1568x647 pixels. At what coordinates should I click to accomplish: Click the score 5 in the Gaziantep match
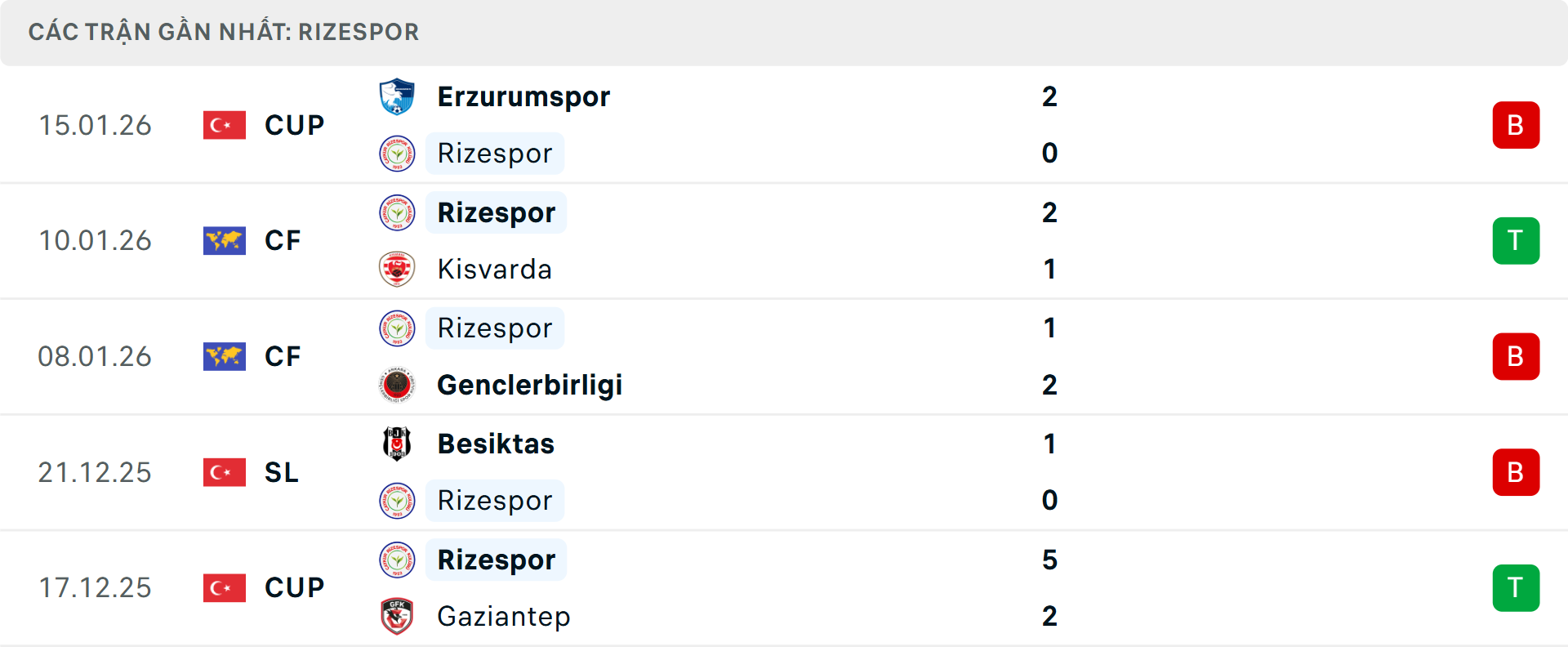[x=1052, y=560]
